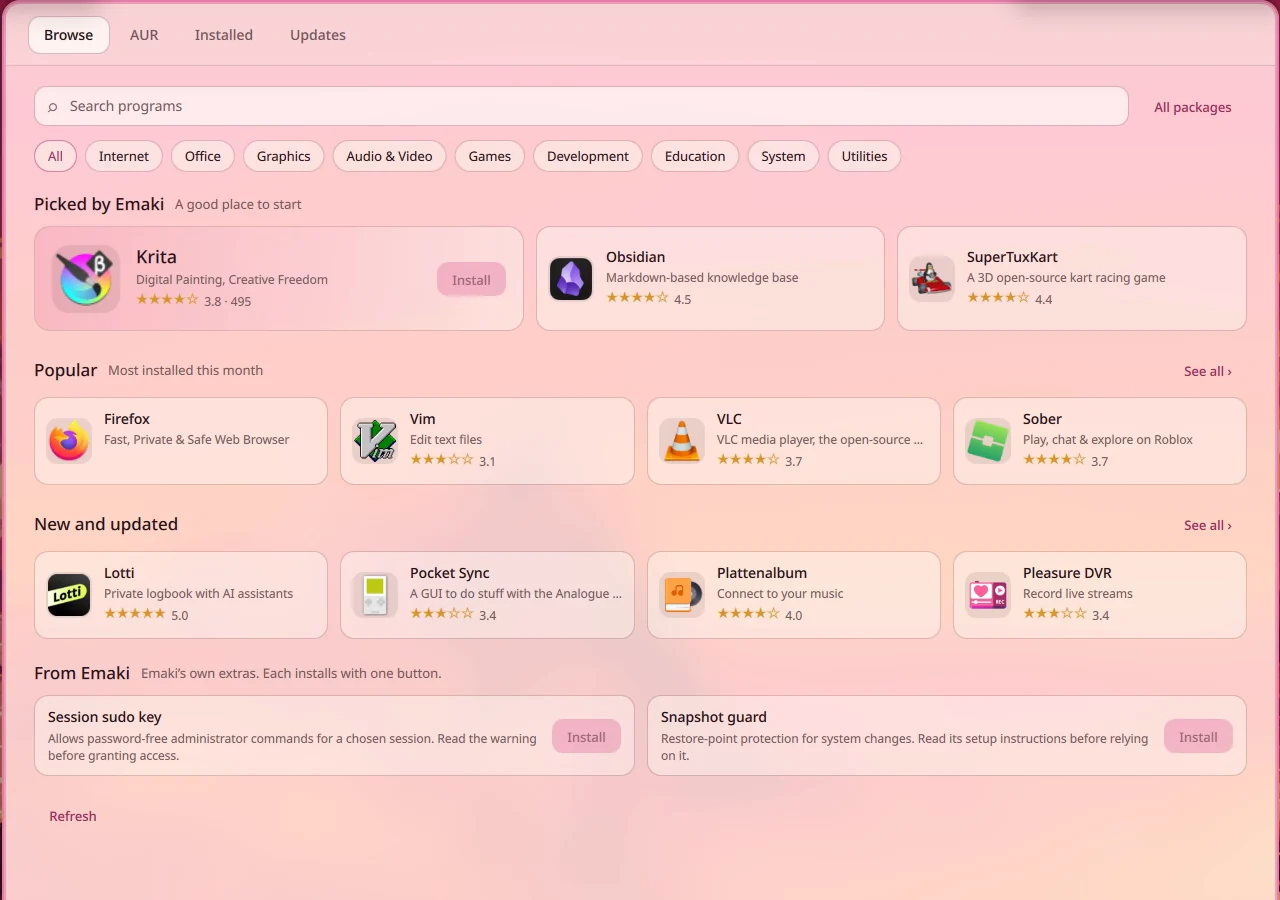
Task: Expand Popular section with See all
Action: [1208, 371]
